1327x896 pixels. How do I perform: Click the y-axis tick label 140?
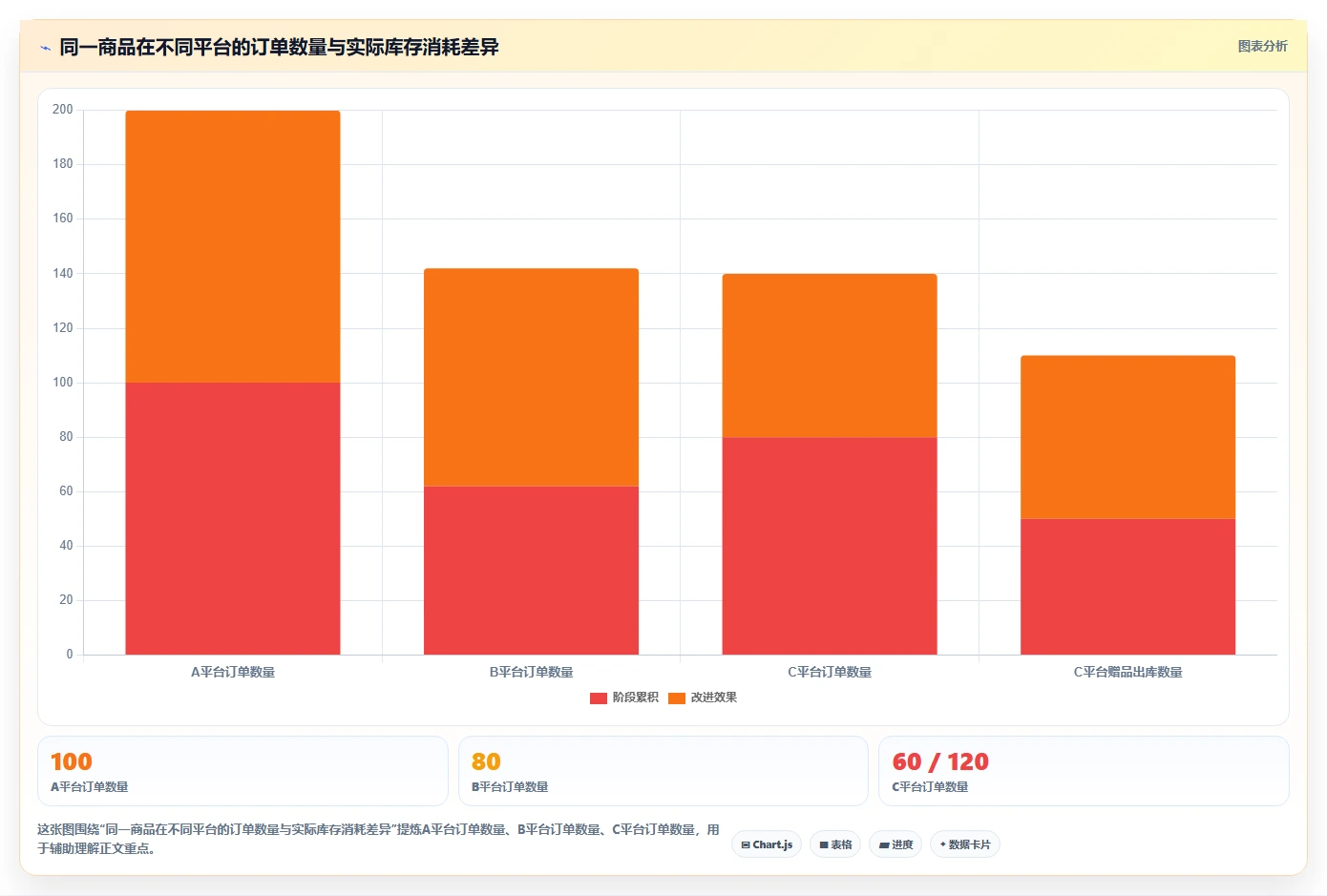(63, 273)
